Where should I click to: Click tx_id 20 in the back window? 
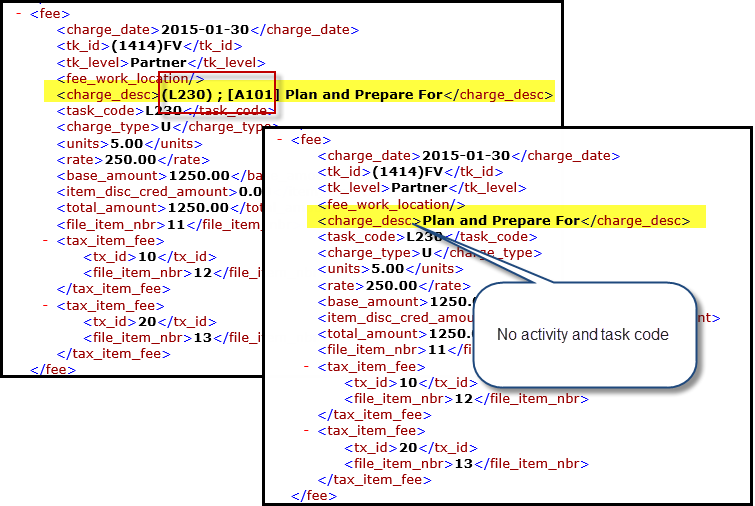150,322
